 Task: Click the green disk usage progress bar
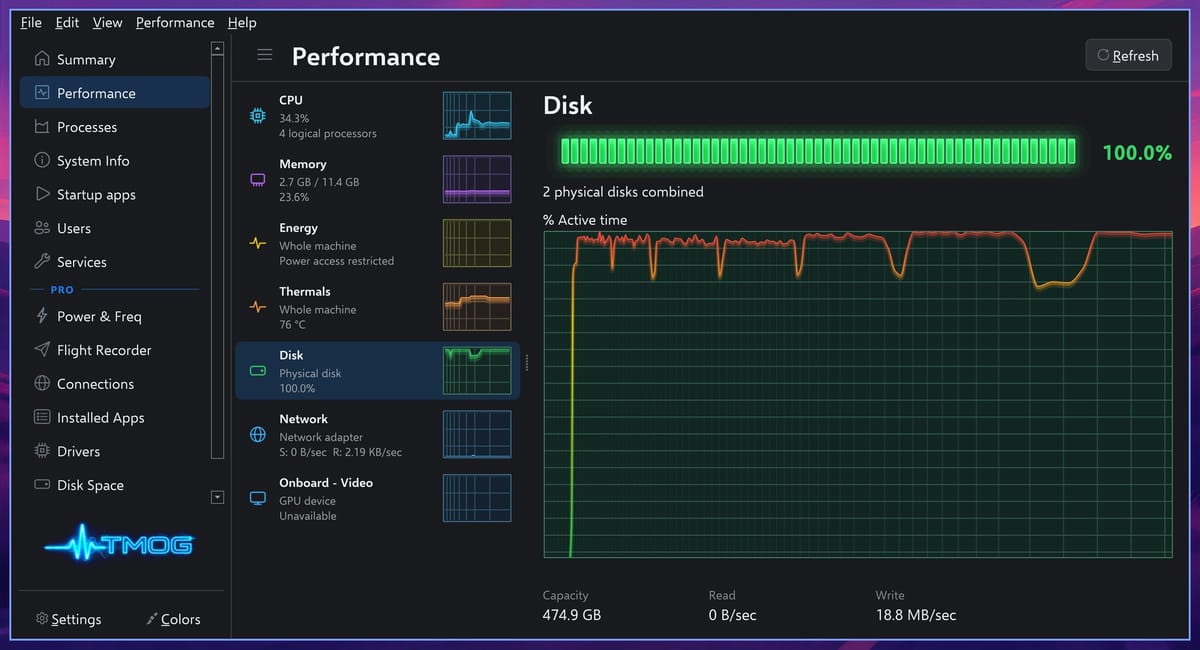pyautogui.click(x=817, y=152)
